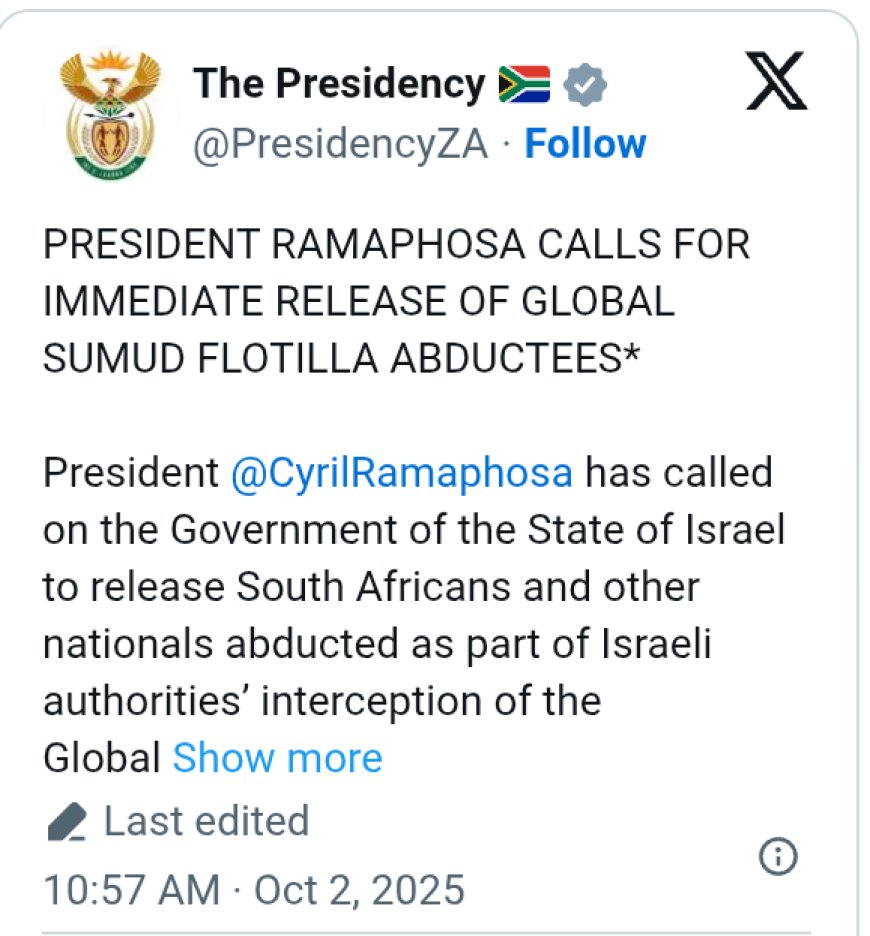This screenshot has width=870, height=936.
Task: View edit history via Last edited text
Action: [x=206, y=822]
